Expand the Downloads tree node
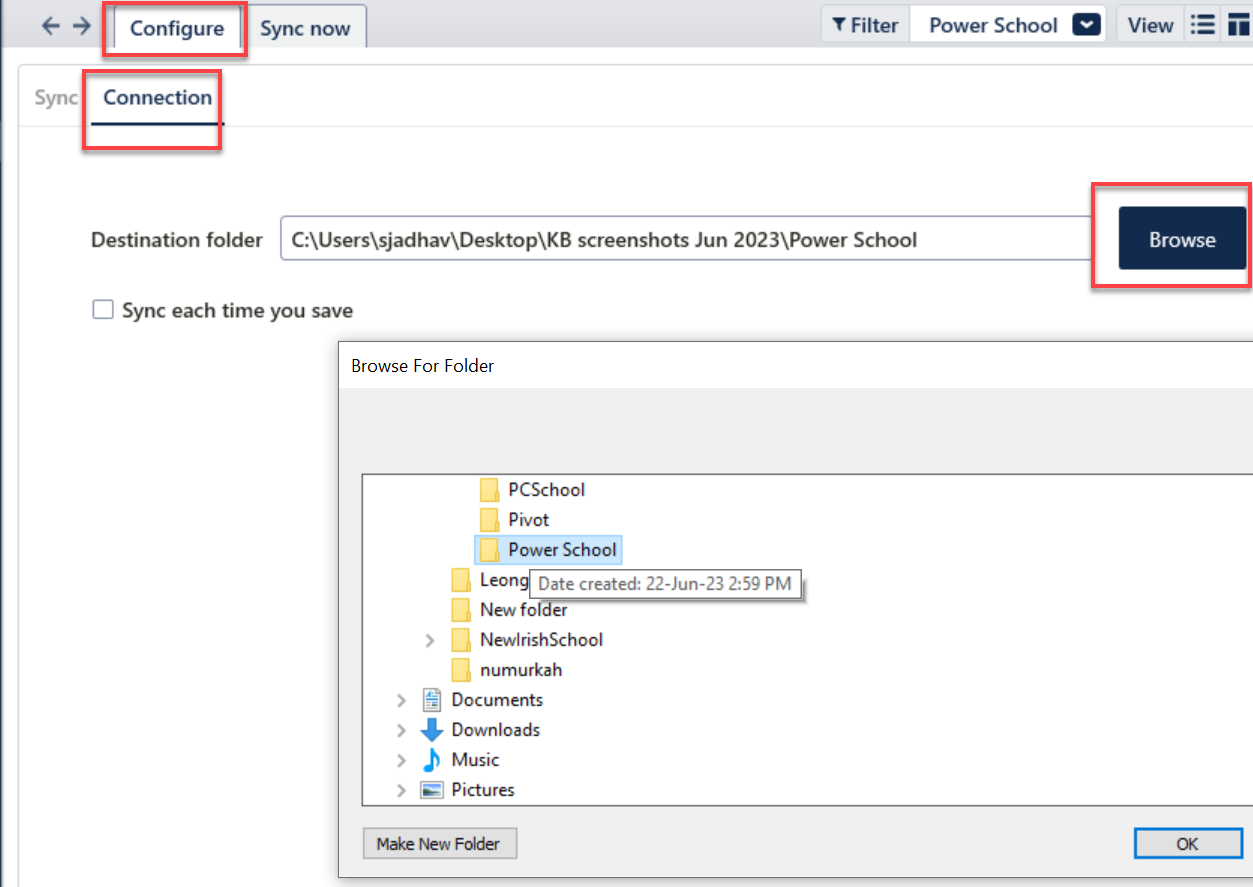Screen dimensions: 1253x887 click(401, 730)
